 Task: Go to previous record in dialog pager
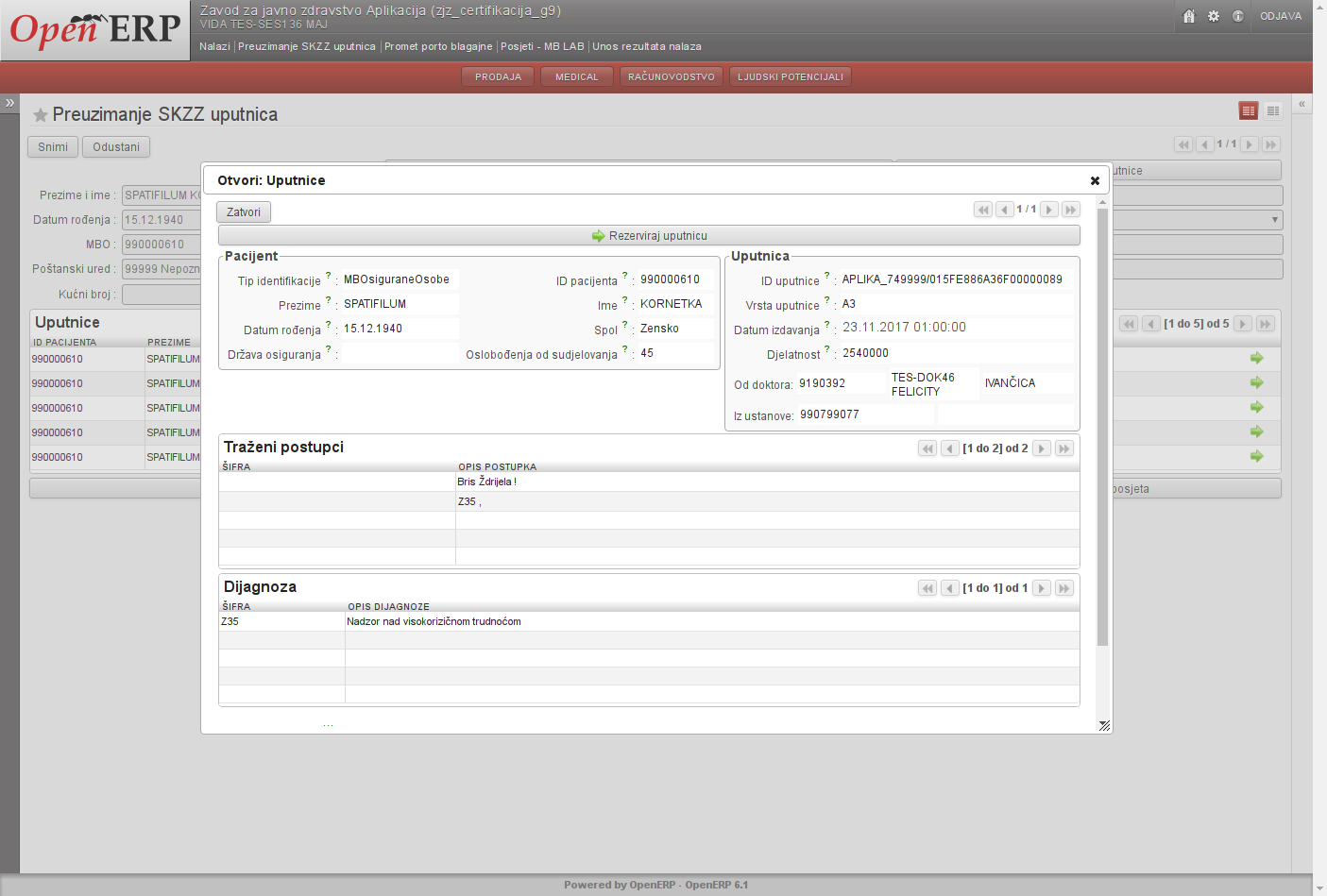[x=1005, y=210]
